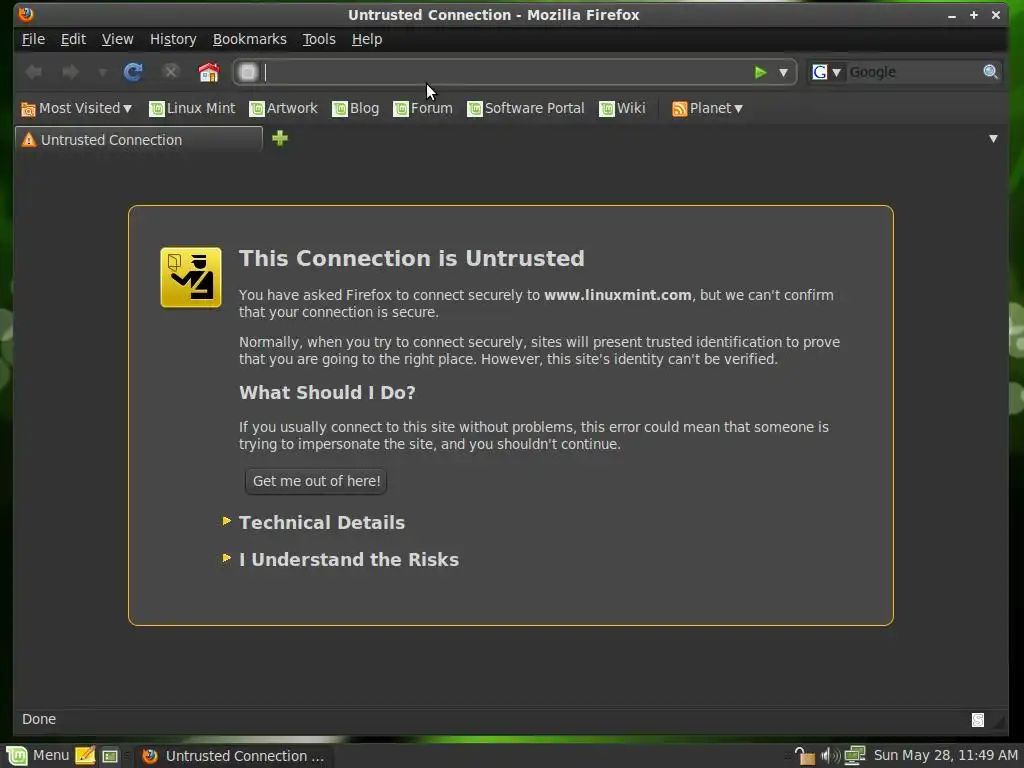Reload the current page
1024x768 pixels.
[x=133, y=72]
